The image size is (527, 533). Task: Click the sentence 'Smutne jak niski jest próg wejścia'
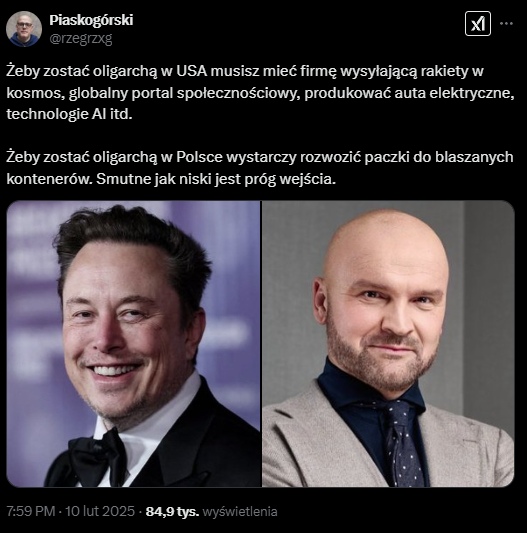pos(216,179)
